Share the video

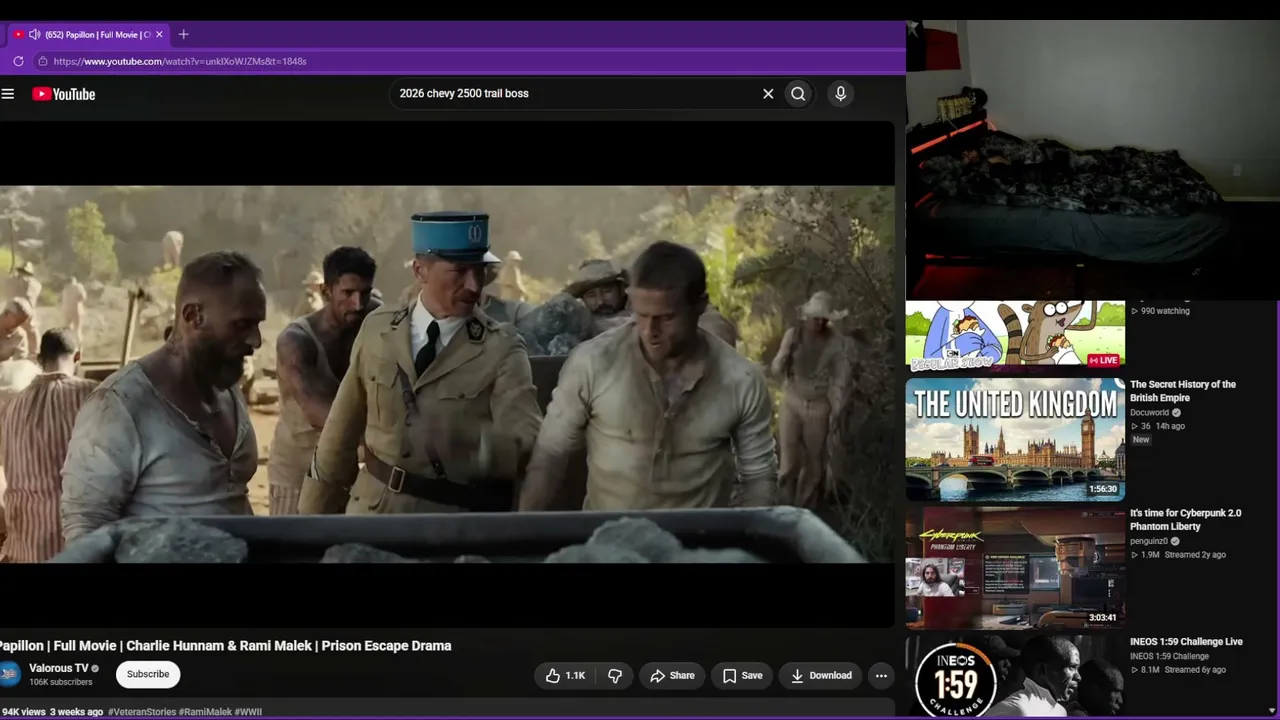coord(672,676)
